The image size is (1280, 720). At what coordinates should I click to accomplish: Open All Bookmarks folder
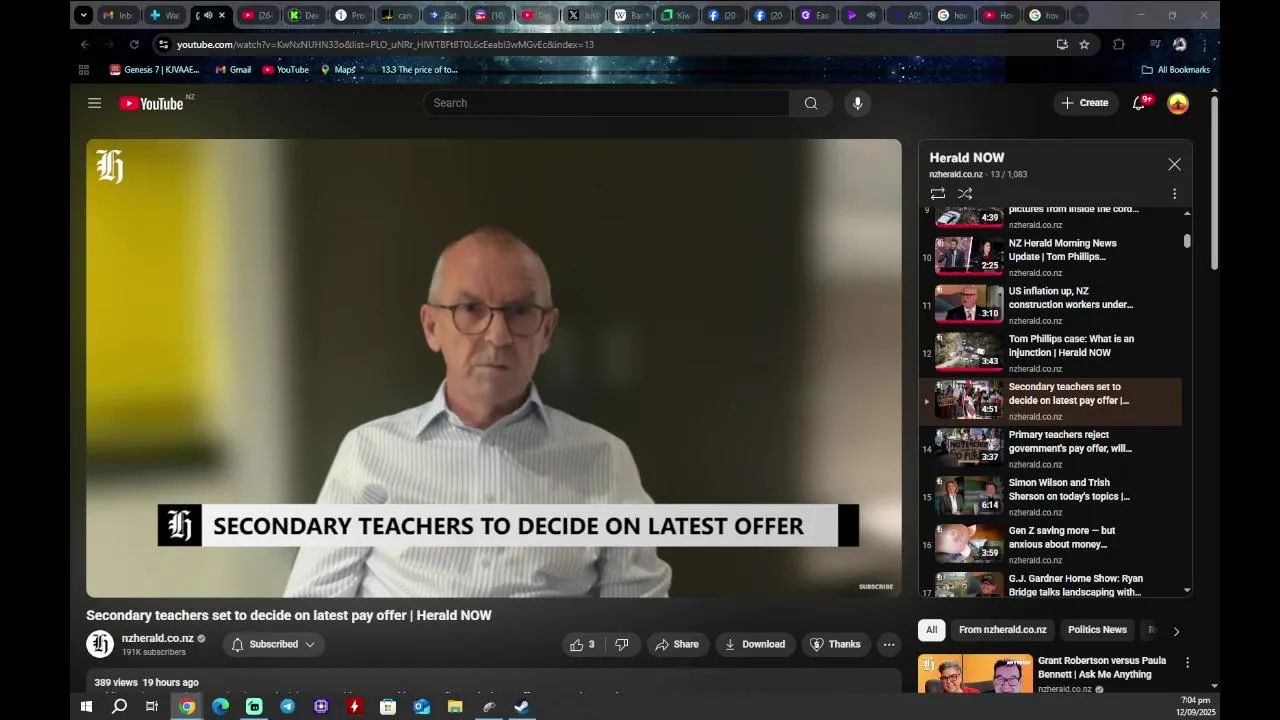pos(1176,70)
